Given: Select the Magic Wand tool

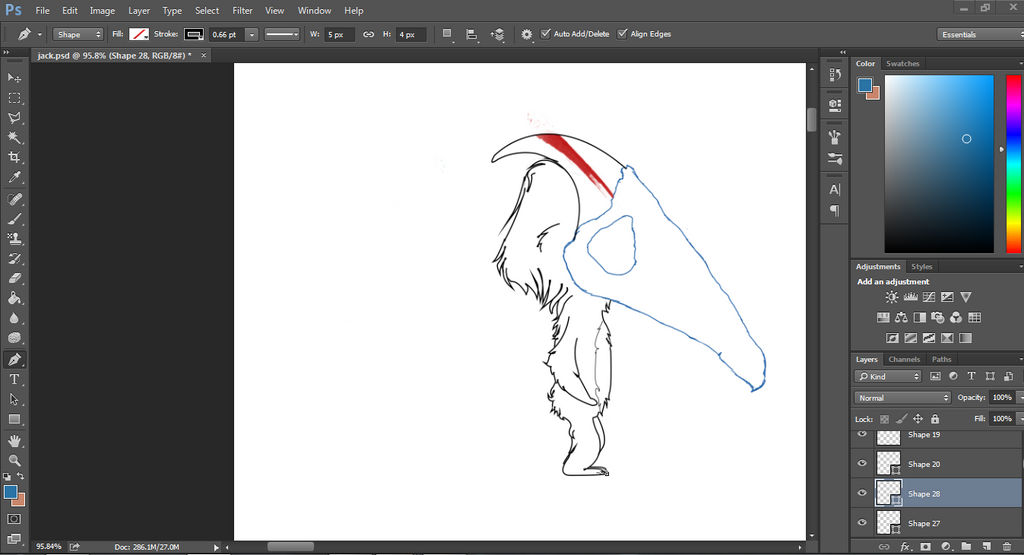Looking at the screenshot, I should (x=14, y=137).
